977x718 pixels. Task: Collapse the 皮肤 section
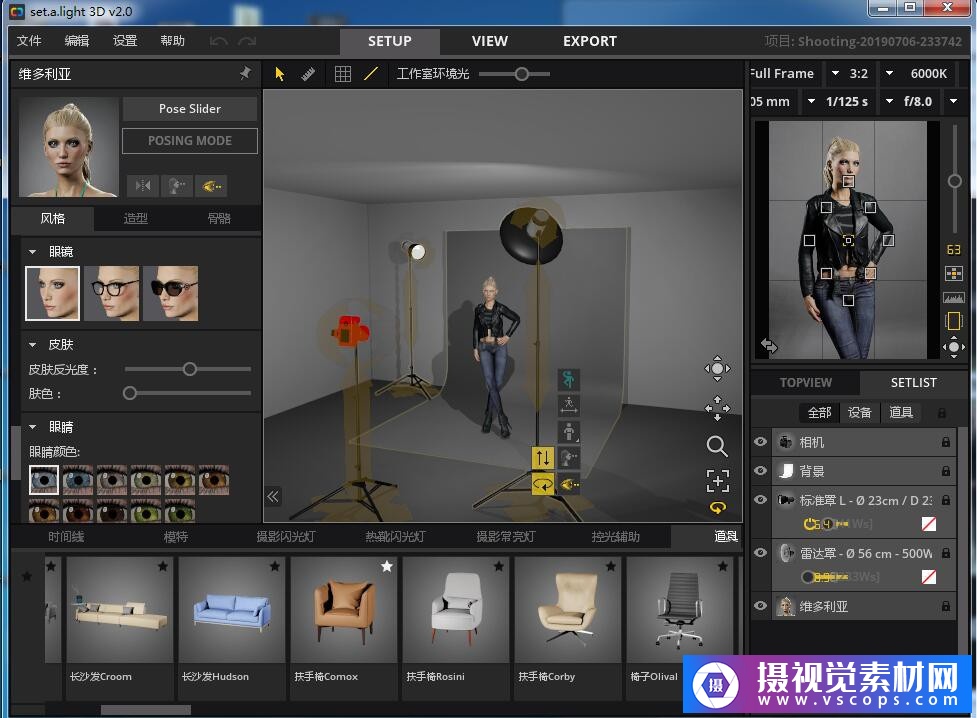pos(32,344)
